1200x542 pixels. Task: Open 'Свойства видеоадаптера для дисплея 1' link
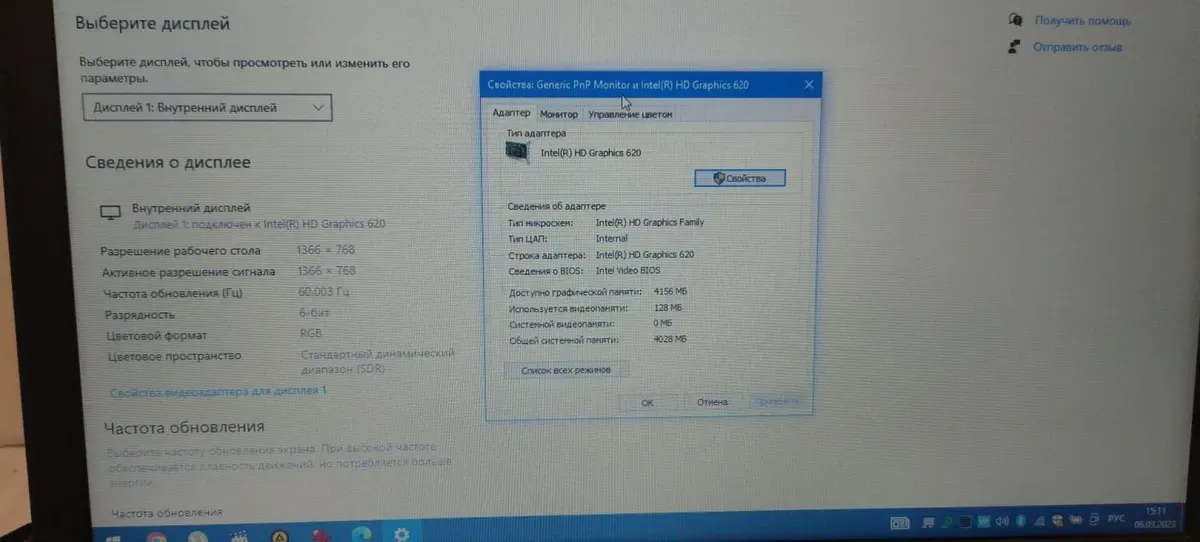tap(218, 391)
